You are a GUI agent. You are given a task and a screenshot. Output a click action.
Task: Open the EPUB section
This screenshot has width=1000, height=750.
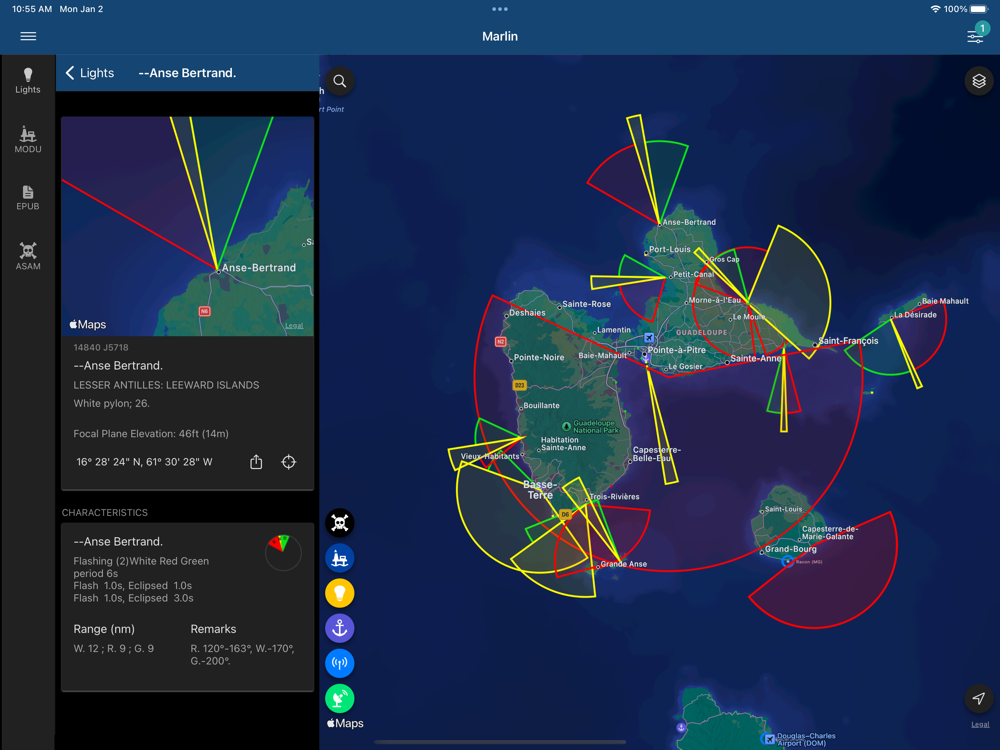pyautogui.click(x=27, y=198)
